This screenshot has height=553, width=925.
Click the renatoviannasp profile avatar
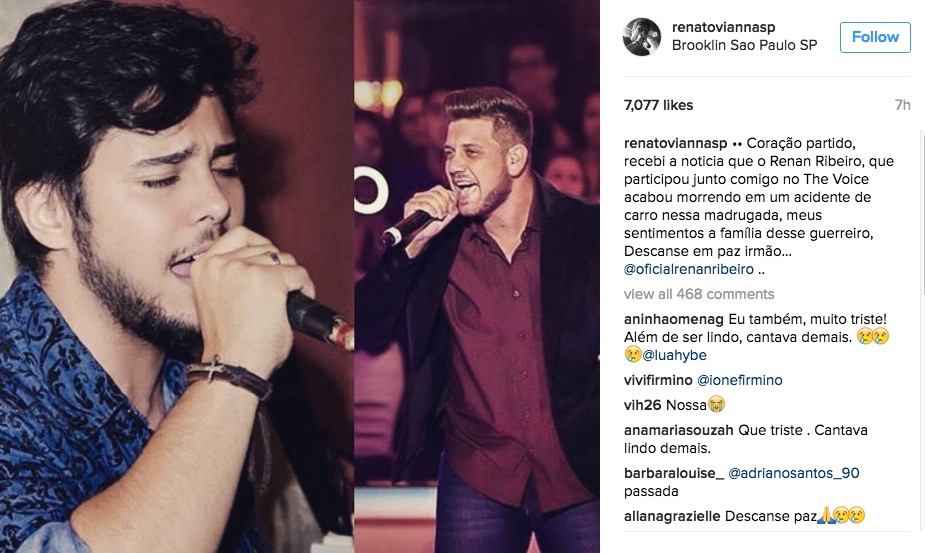(x=642, y=37)
